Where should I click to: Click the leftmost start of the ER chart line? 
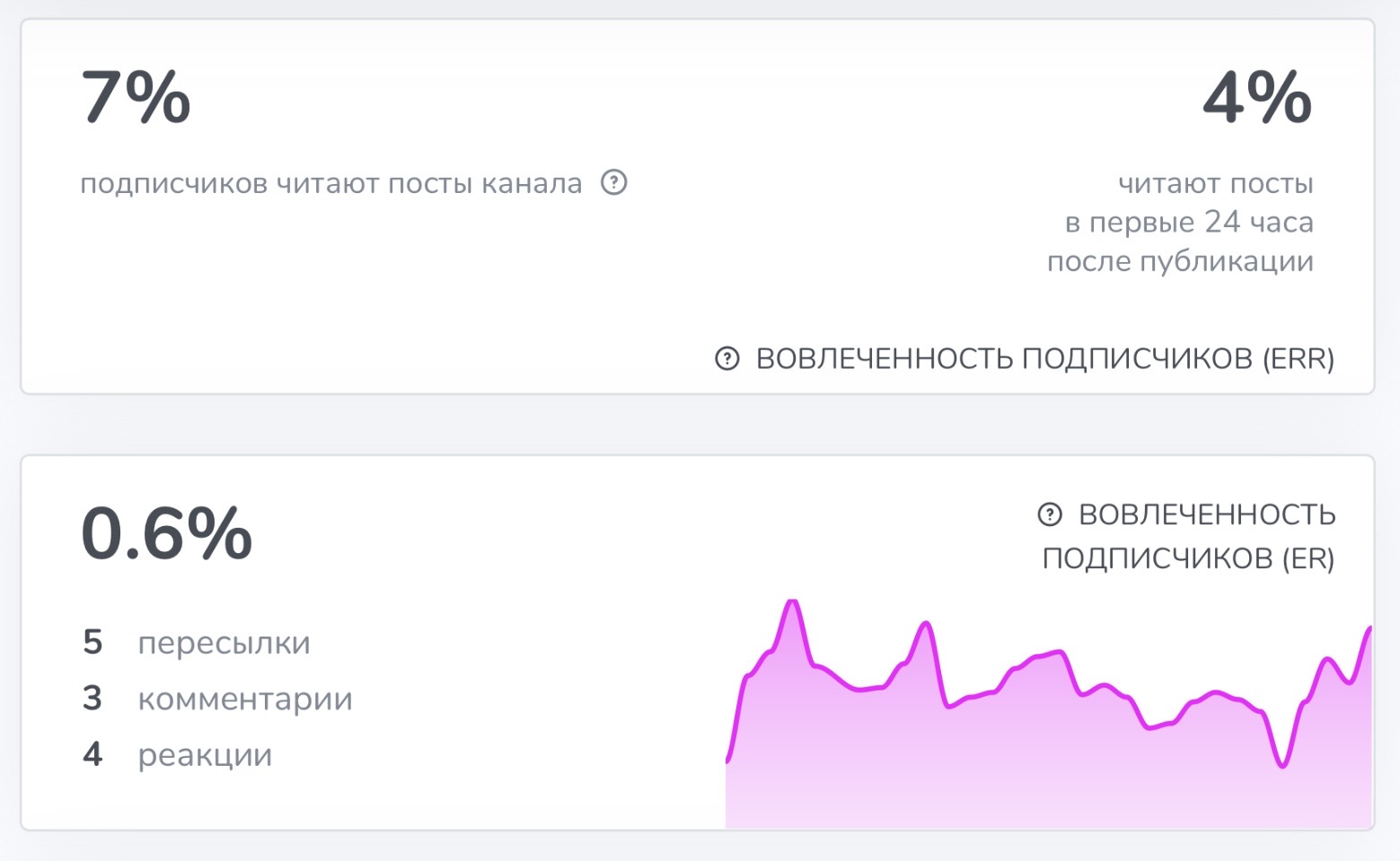point(727,760)
